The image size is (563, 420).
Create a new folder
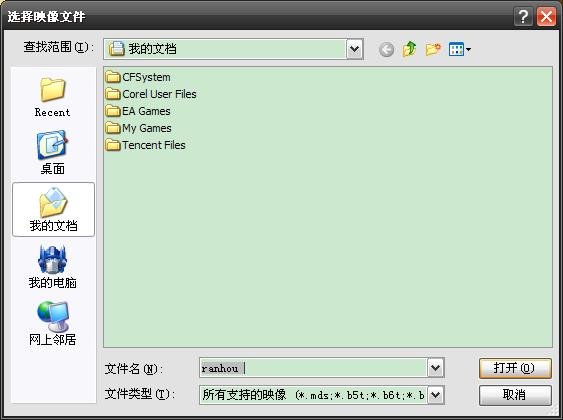pos(433,49)
